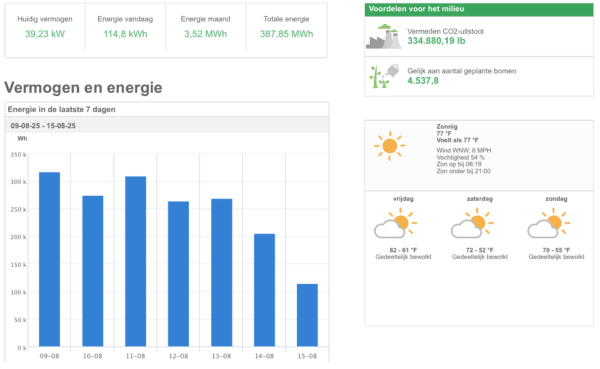Screen dimensions: 600x369
Task: Click the Zonnig weather condition text
Action: tap(447, 126)
